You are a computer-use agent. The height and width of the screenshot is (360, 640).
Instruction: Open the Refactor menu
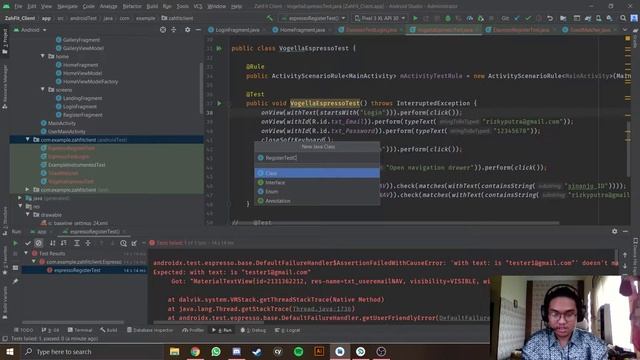pyautogui.click(x=132, y=6)
